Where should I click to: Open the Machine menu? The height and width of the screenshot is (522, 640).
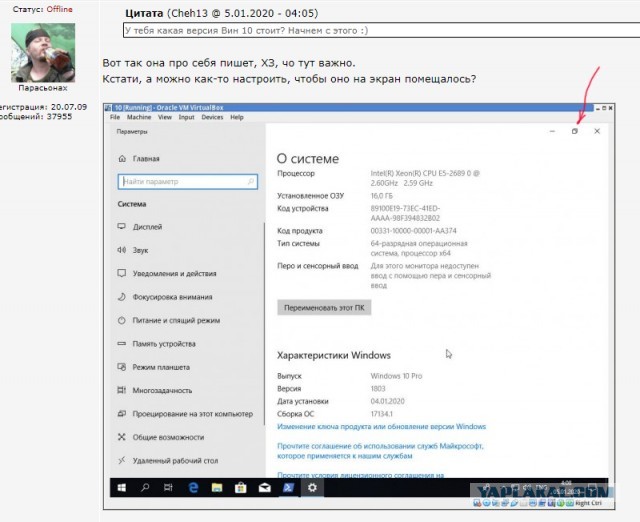click(139, 117)
